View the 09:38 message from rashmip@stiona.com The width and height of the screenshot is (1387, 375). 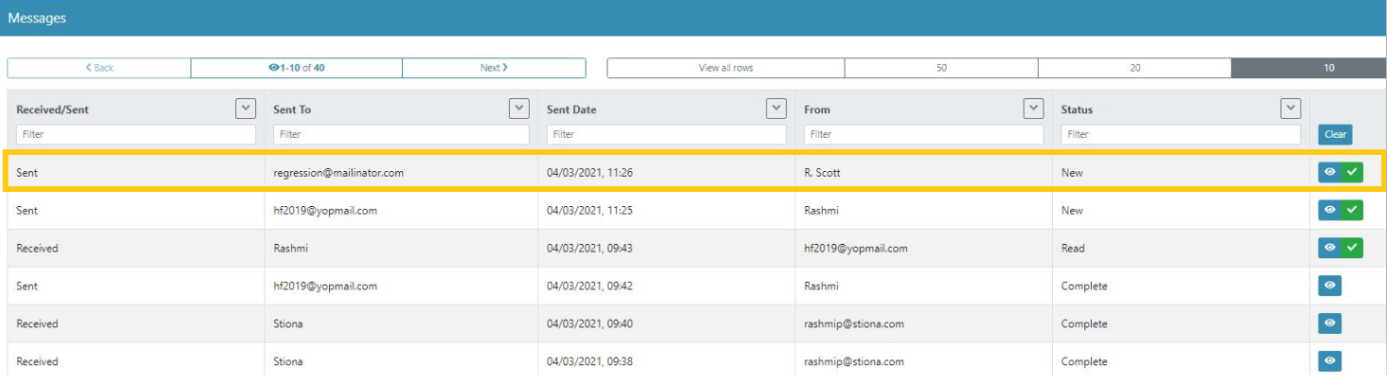1329,361
